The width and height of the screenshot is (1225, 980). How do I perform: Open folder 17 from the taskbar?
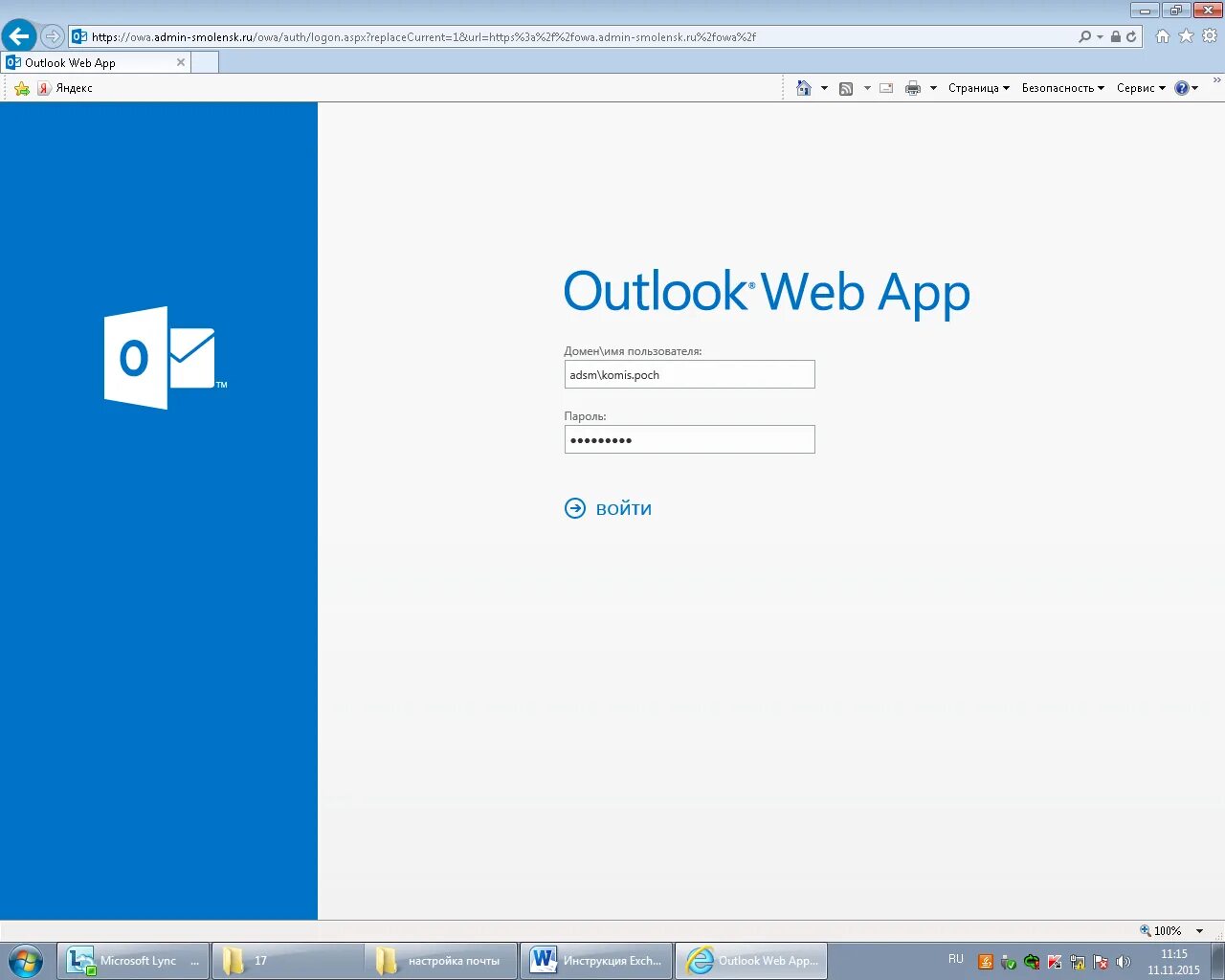click(x=287, y=960)
